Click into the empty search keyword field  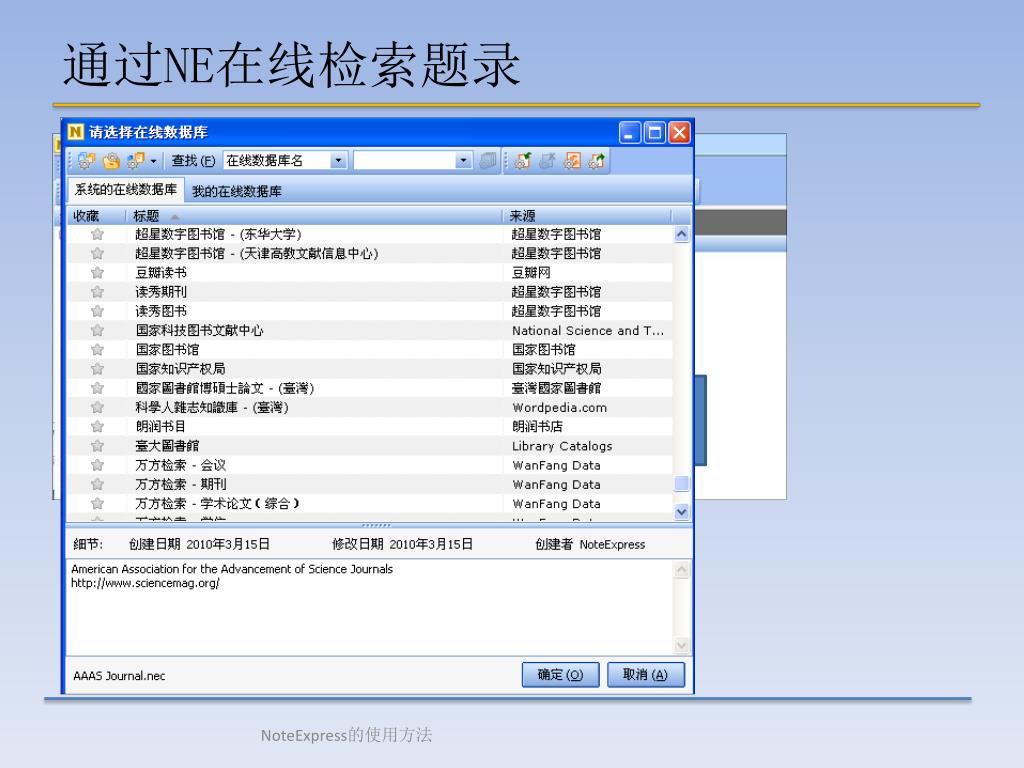405,160
